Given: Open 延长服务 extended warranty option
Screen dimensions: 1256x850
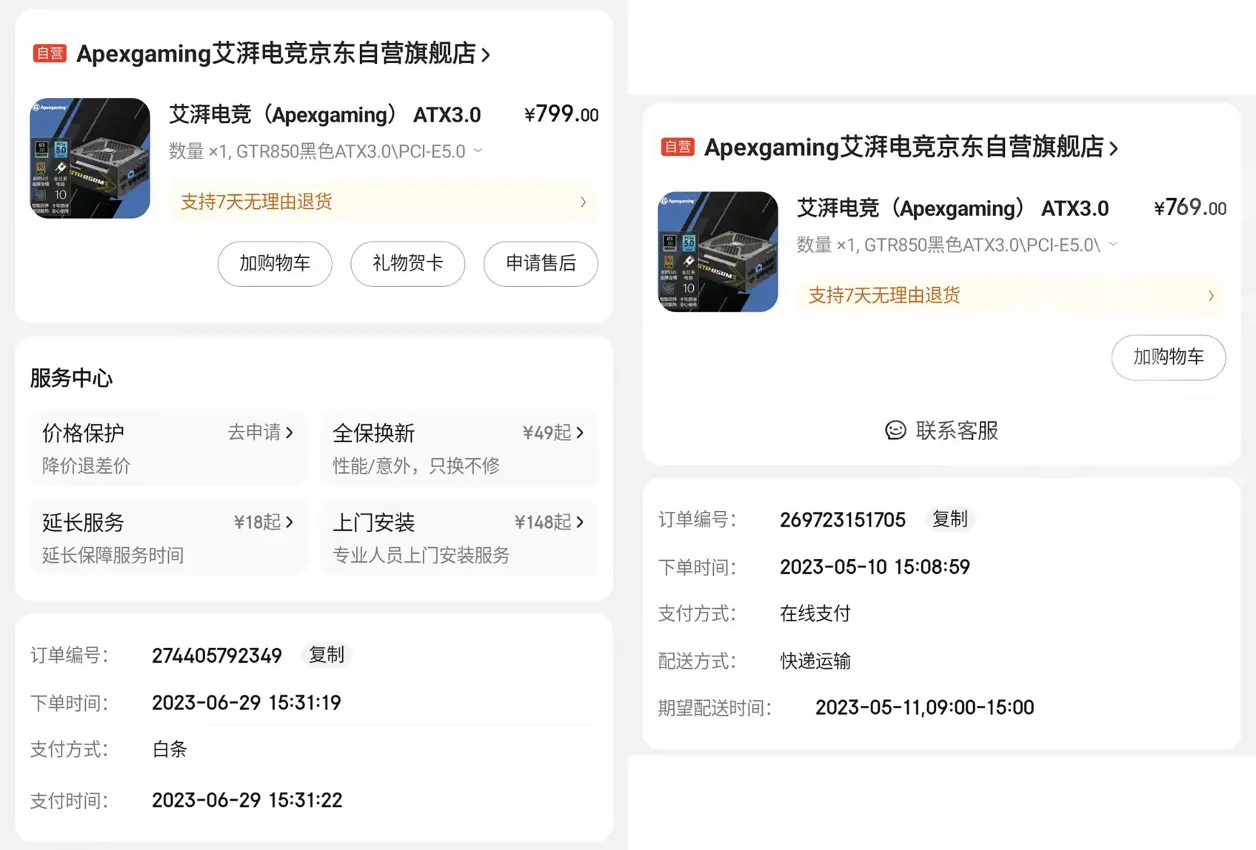Looking at the screenshot, I should point(169,537).
